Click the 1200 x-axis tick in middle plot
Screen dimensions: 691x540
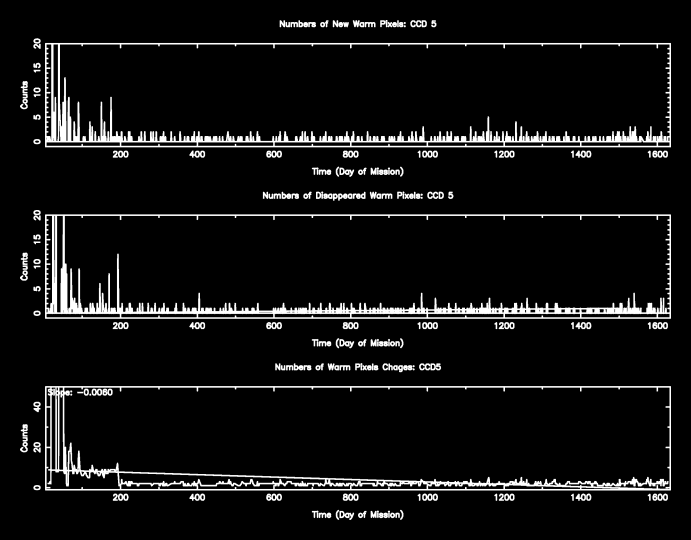click(504, 327)
